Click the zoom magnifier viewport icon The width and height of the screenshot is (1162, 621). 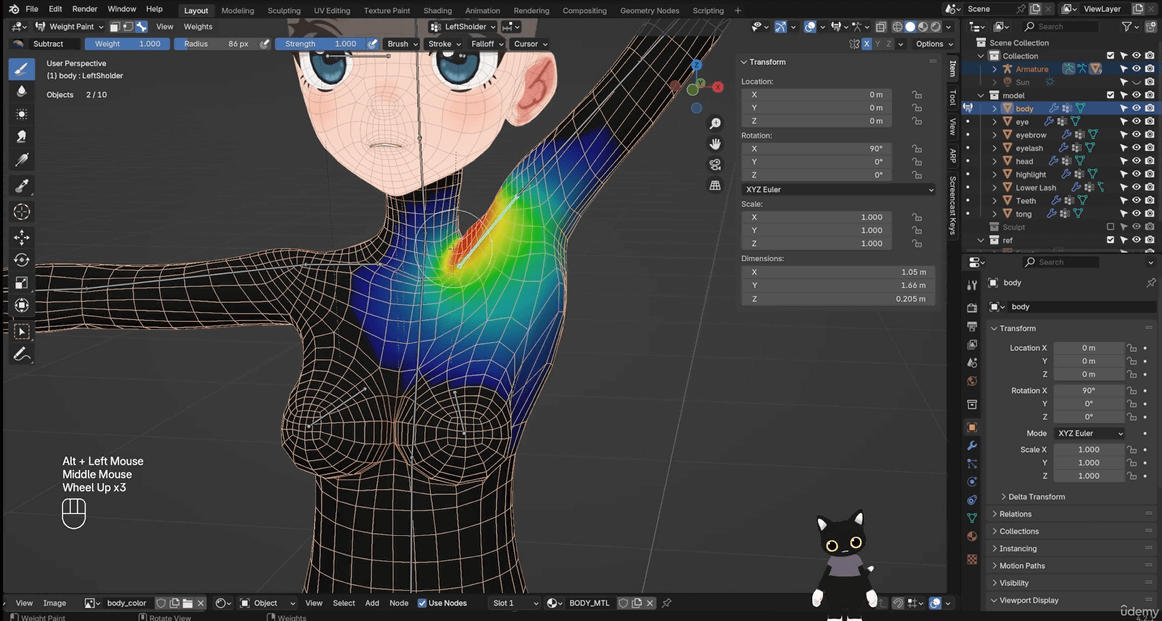(715, 123)
